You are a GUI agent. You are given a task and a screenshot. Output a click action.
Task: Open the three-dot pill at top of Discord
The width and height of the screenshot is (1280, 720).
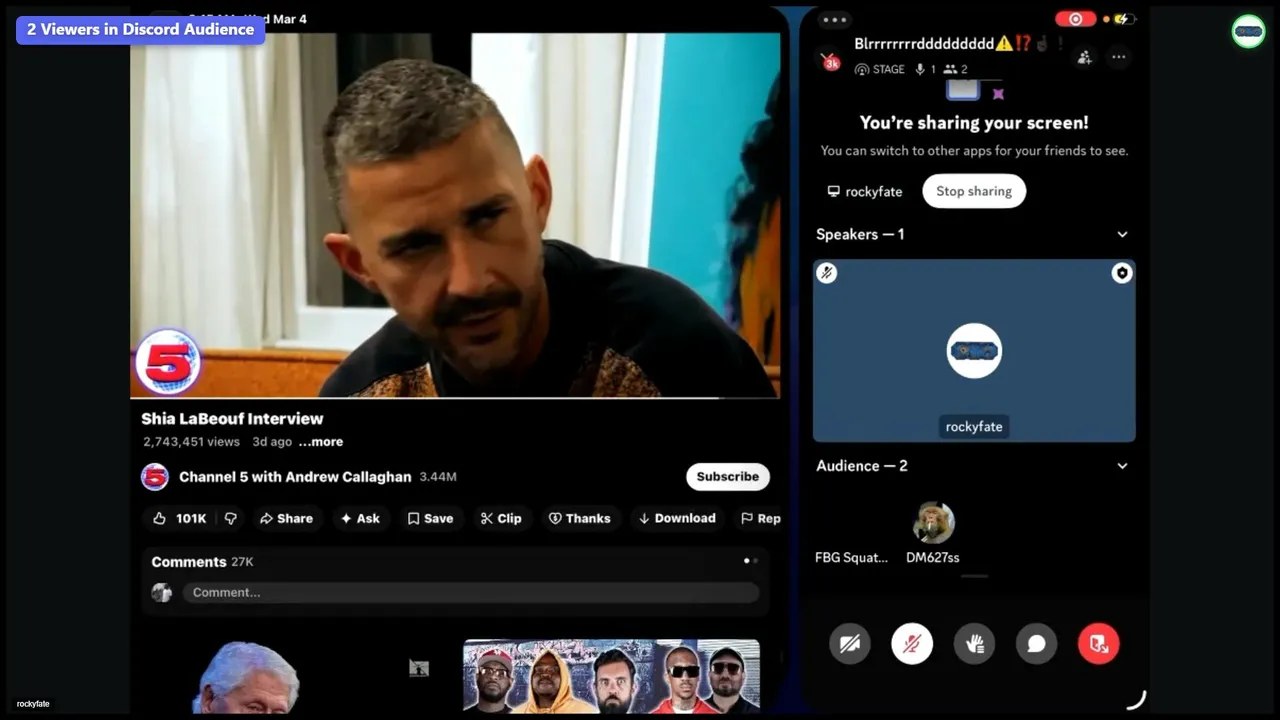click(x=833, y=19)
